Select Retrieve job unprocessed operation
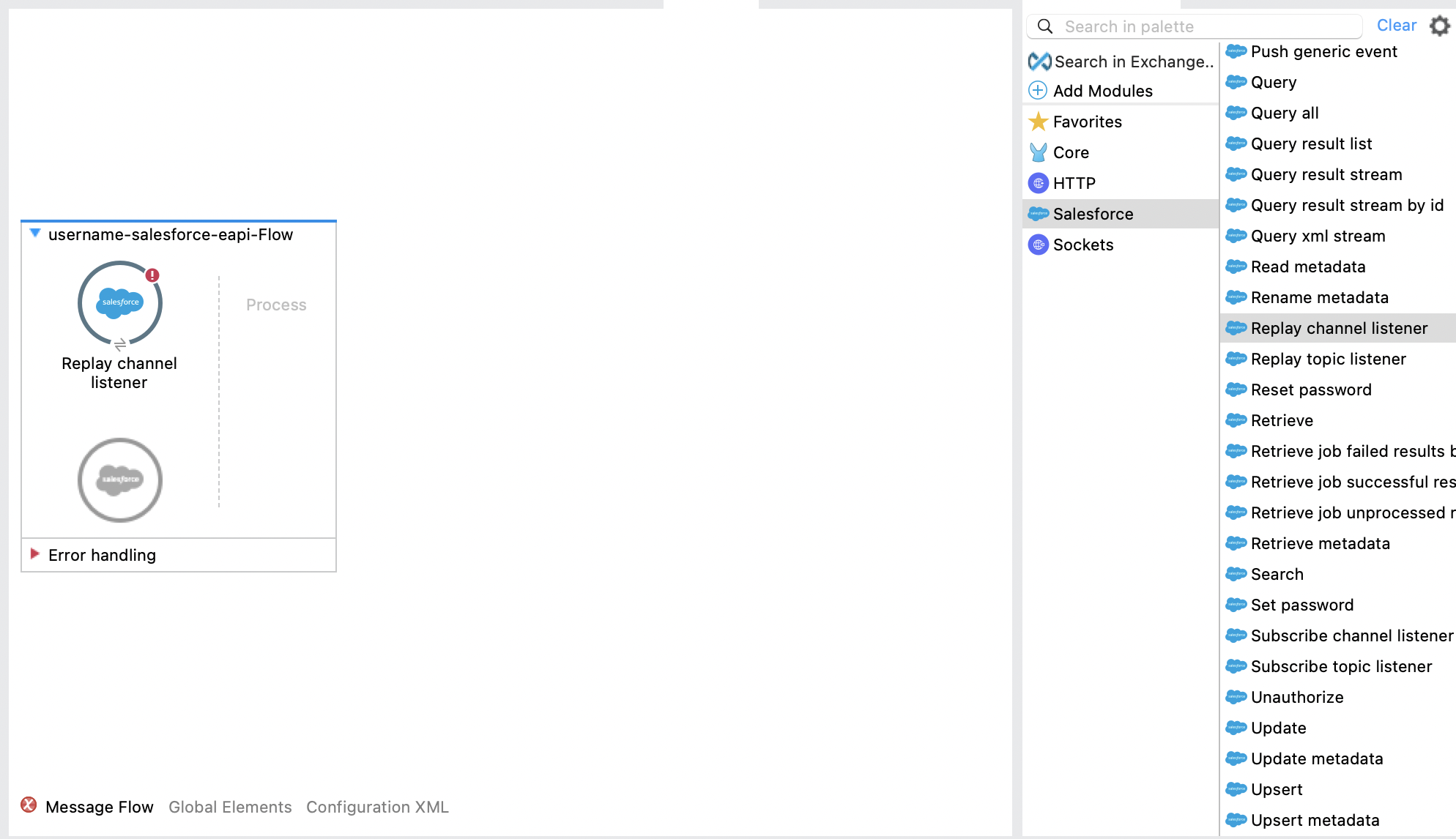Image resolution: width=1456 pixels, height=839 pixels. coord(1338,512)
